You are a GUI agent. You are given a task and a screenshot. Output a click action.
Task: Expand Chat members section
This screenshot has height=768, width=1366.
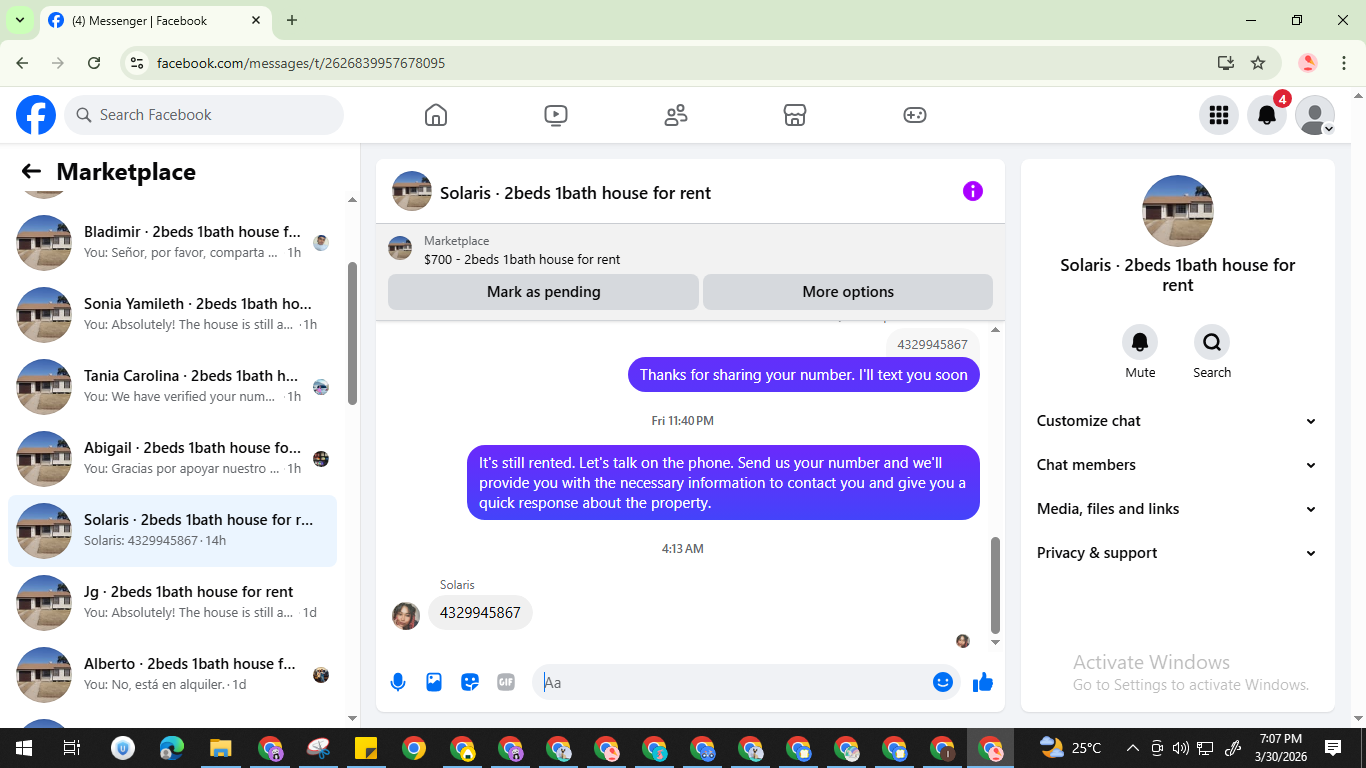[x=1177, y=465]
